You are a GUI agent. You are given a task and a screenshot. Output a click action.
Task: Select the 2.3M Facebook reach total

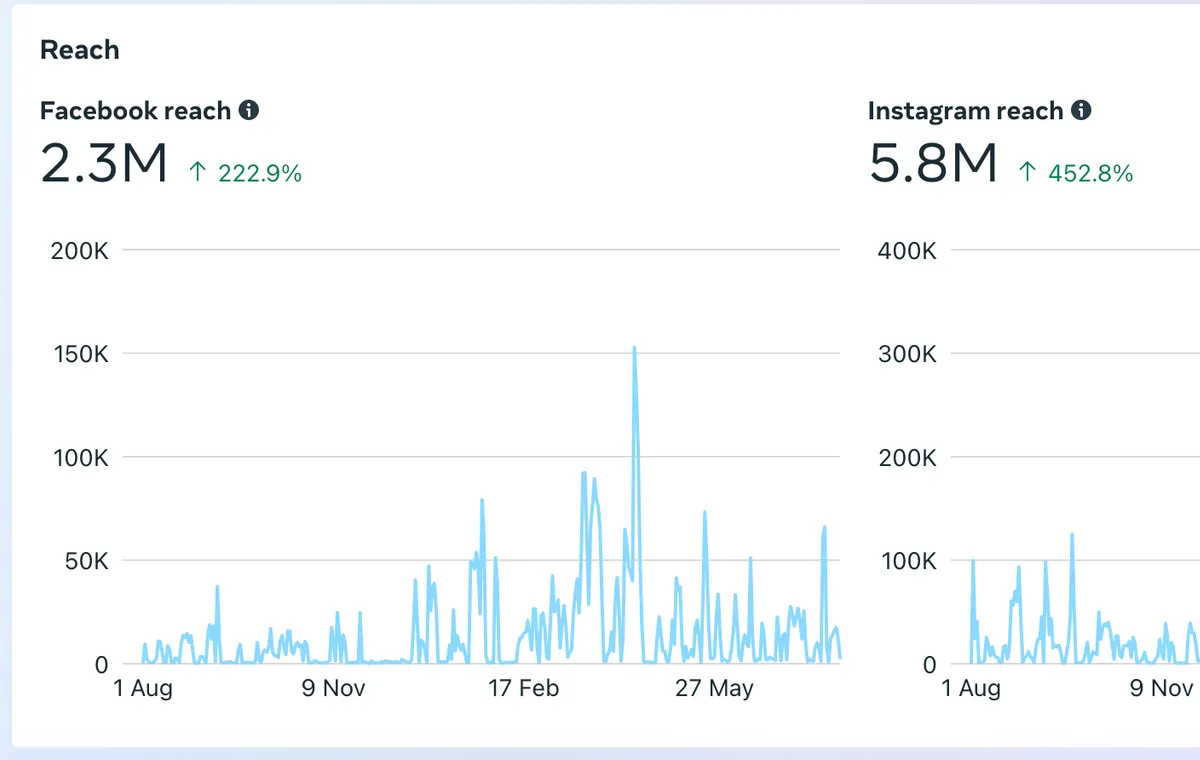click(x=103, y=164)
